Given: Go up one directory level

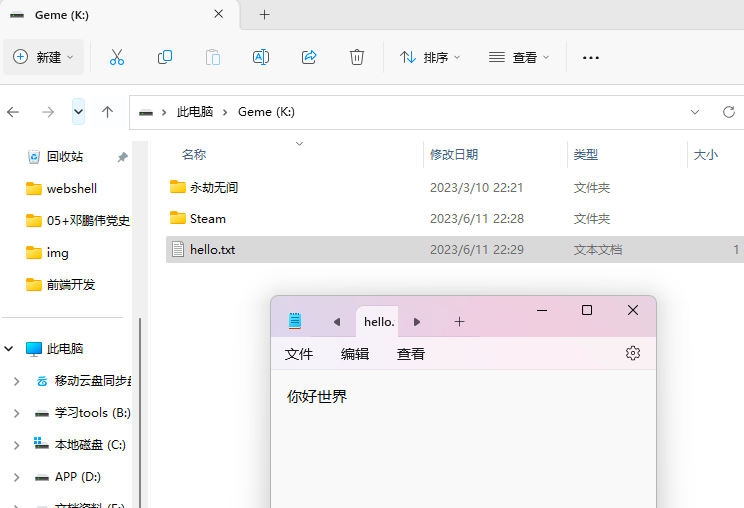Looking at the screenshot, I should 108,112.
